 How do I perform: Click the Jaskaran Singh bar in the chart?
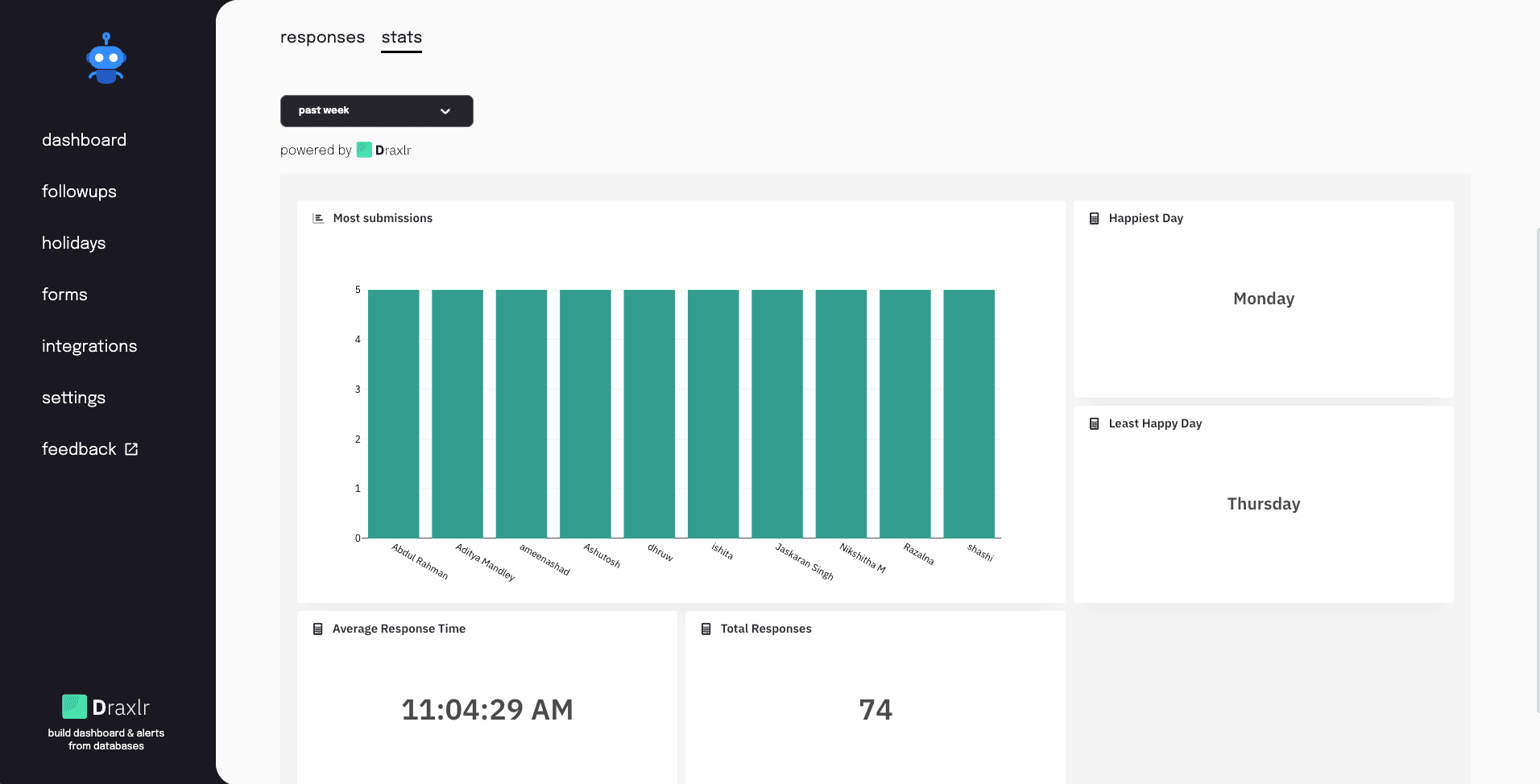tap(777, 414)
